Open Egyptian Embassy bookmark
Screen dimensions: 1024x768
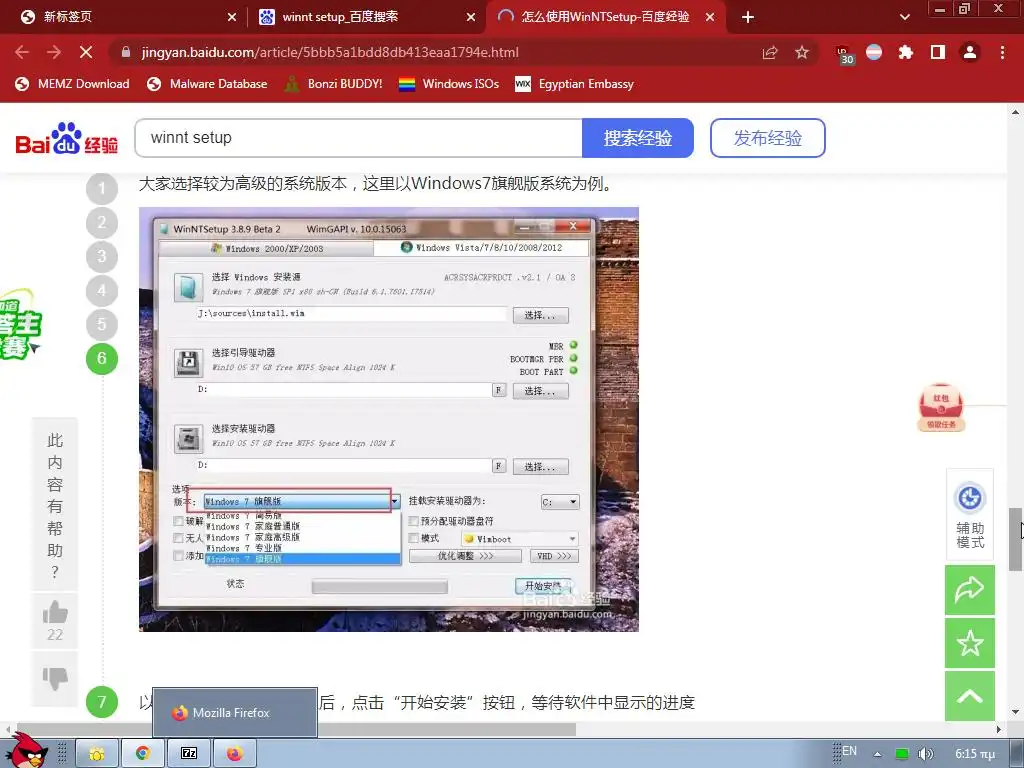(575, 84)
